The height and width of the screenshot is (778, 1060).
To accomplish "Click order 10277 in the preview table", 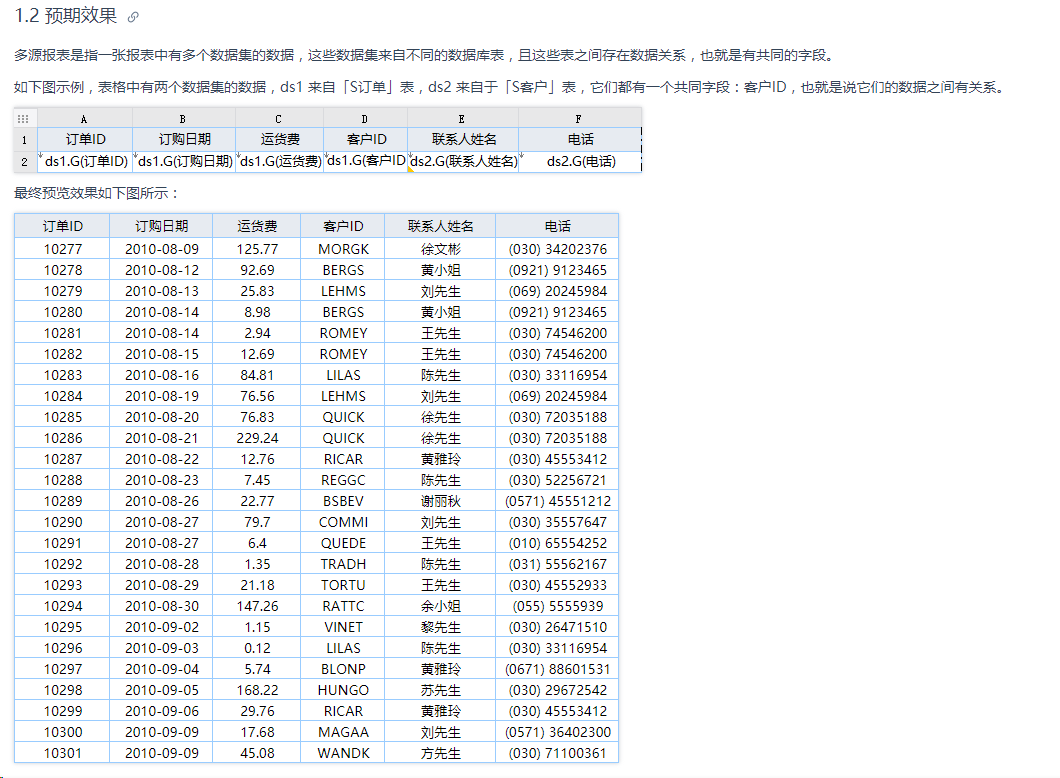I will [x=62, y=249].
